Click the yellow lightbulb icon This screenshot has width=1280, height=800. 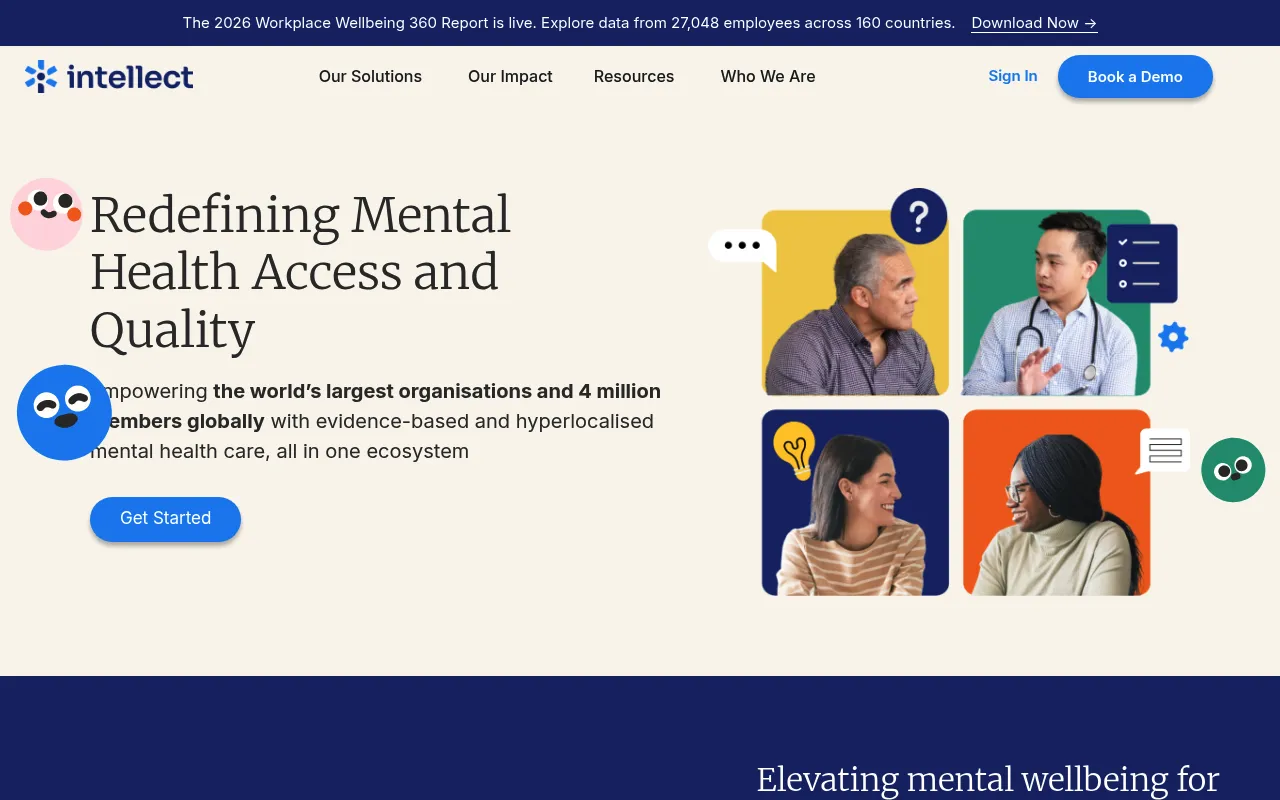coord(795,450)
